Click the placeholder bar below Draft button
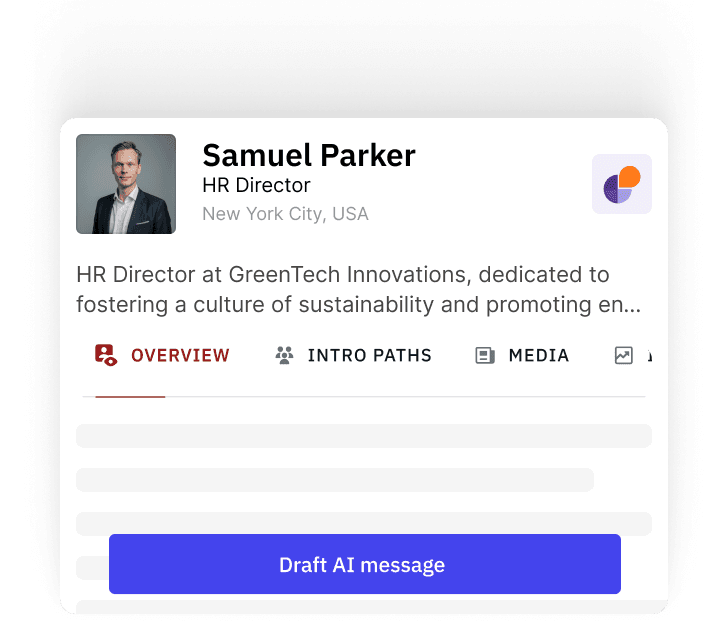728x624 pixels. pyautogui.click(x=364, y=606)
